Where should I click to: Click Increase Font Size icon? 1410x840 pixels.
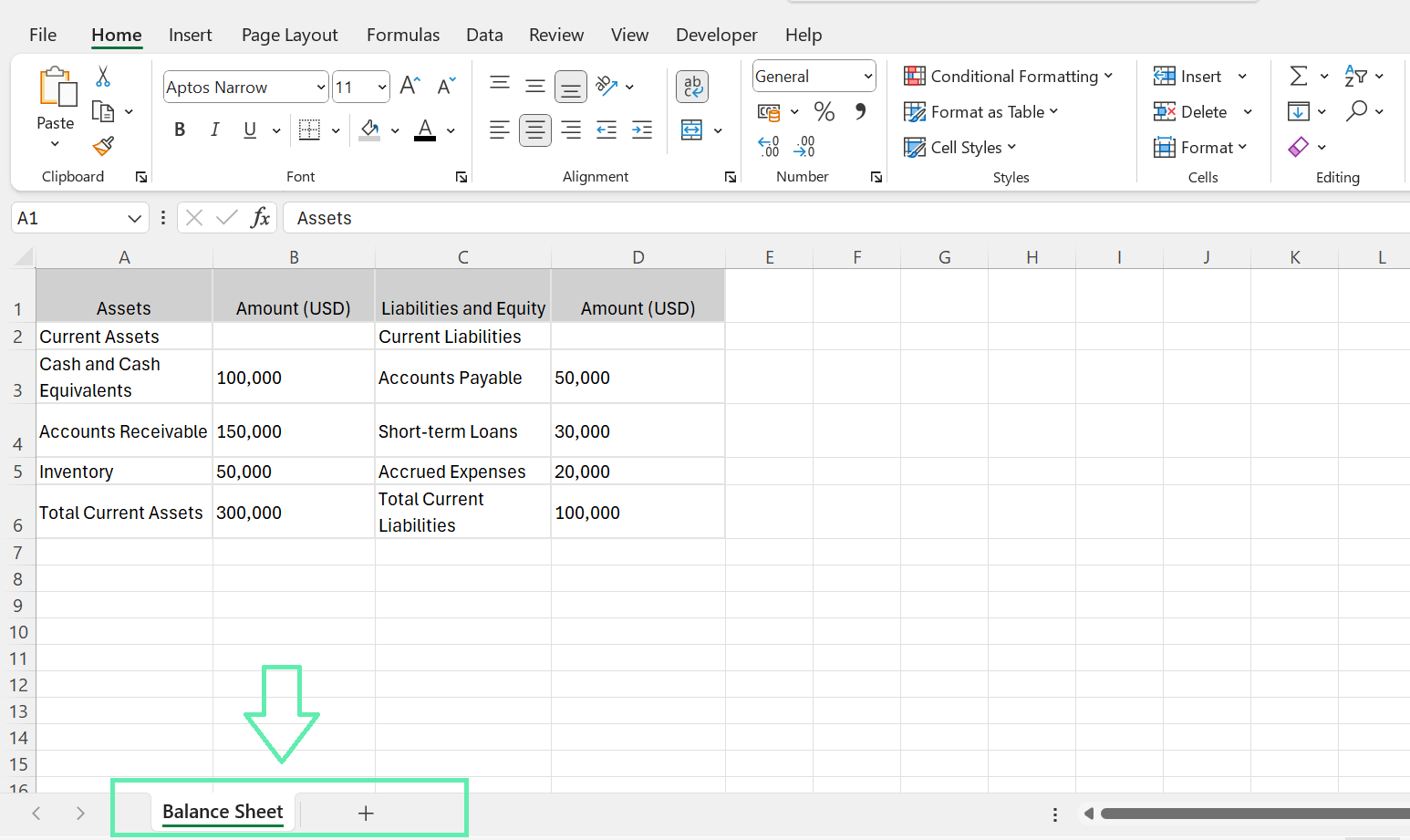tap(410, 86)
